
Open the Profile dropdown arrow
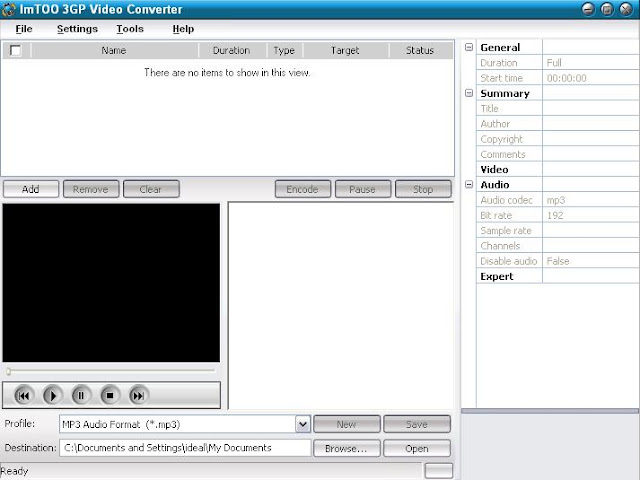pyautogui.click(x=302, y=424)
